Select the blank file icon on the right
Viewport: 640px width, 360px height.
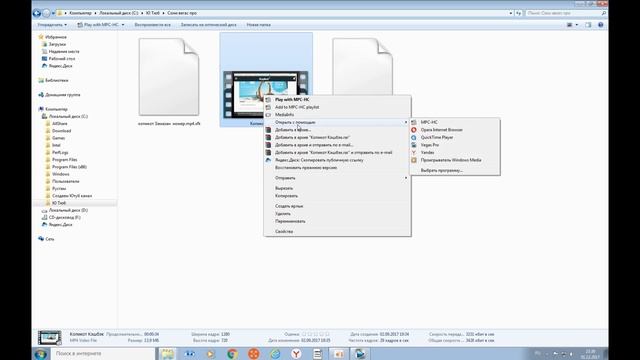click(x=362, y=67)
